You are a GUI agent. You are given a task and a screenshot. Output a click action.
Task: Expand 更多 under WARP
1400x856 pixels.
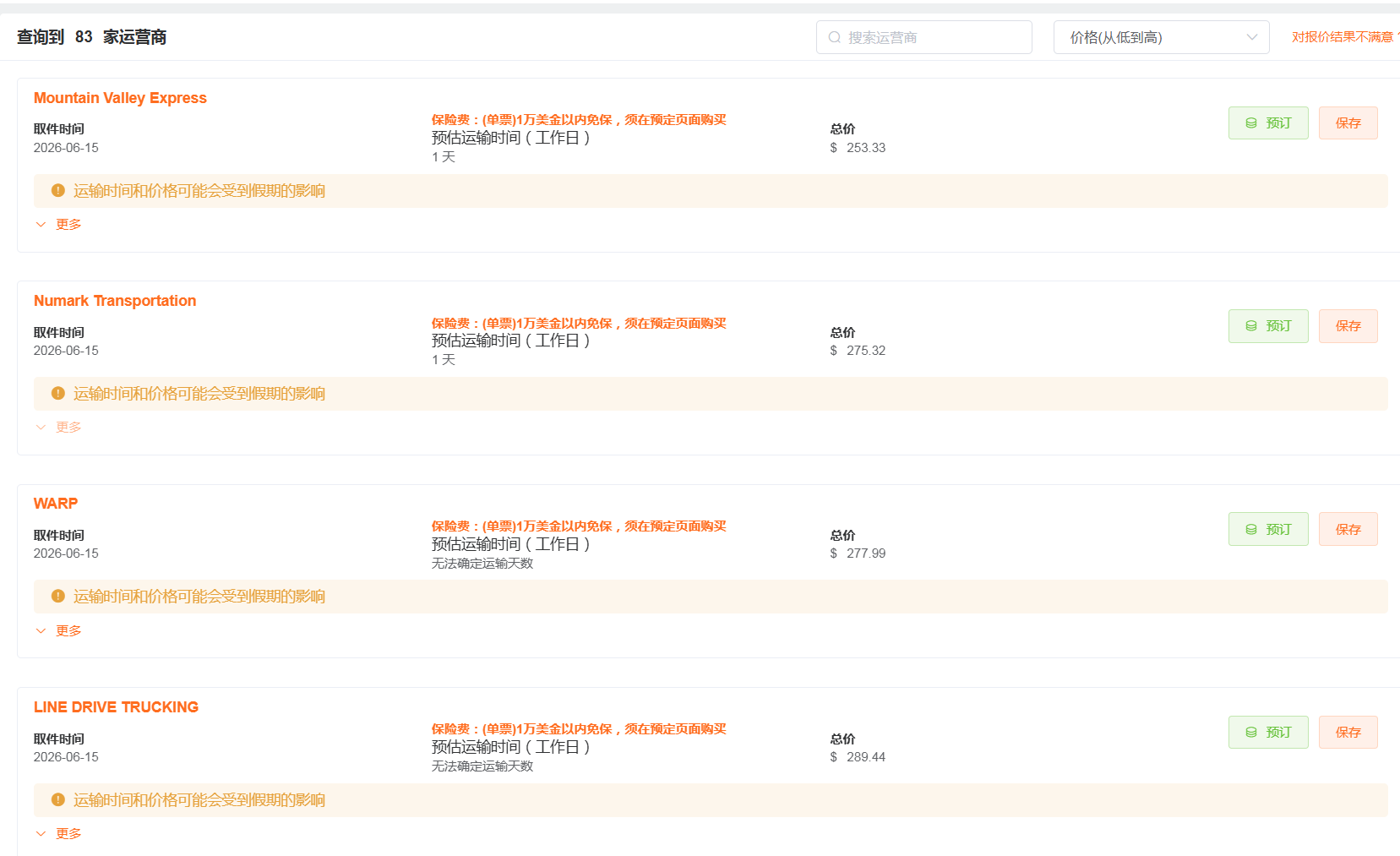click(58, 631)
